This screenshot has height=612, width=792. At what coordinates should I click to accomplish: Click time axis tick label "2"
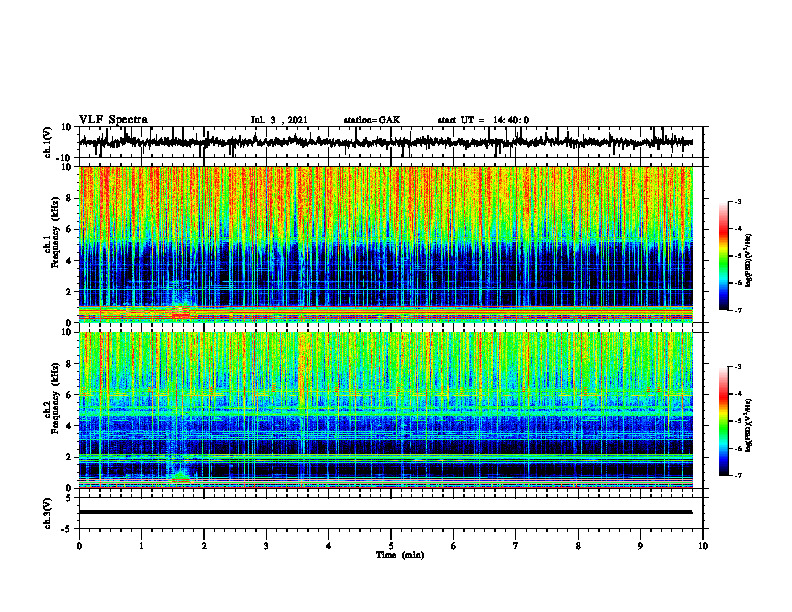[x=204, y=546]
